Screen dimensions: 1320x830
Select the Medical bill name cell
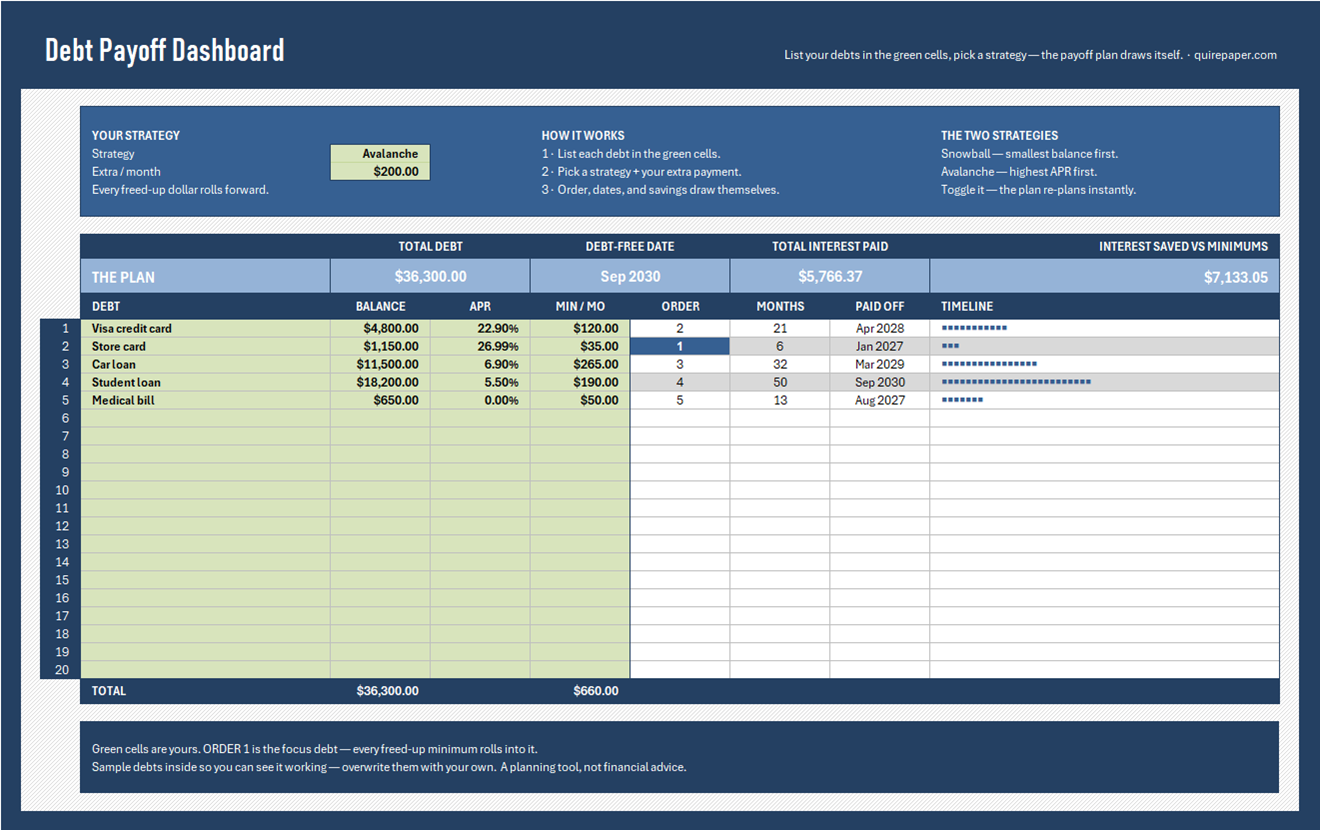[205, 400]
